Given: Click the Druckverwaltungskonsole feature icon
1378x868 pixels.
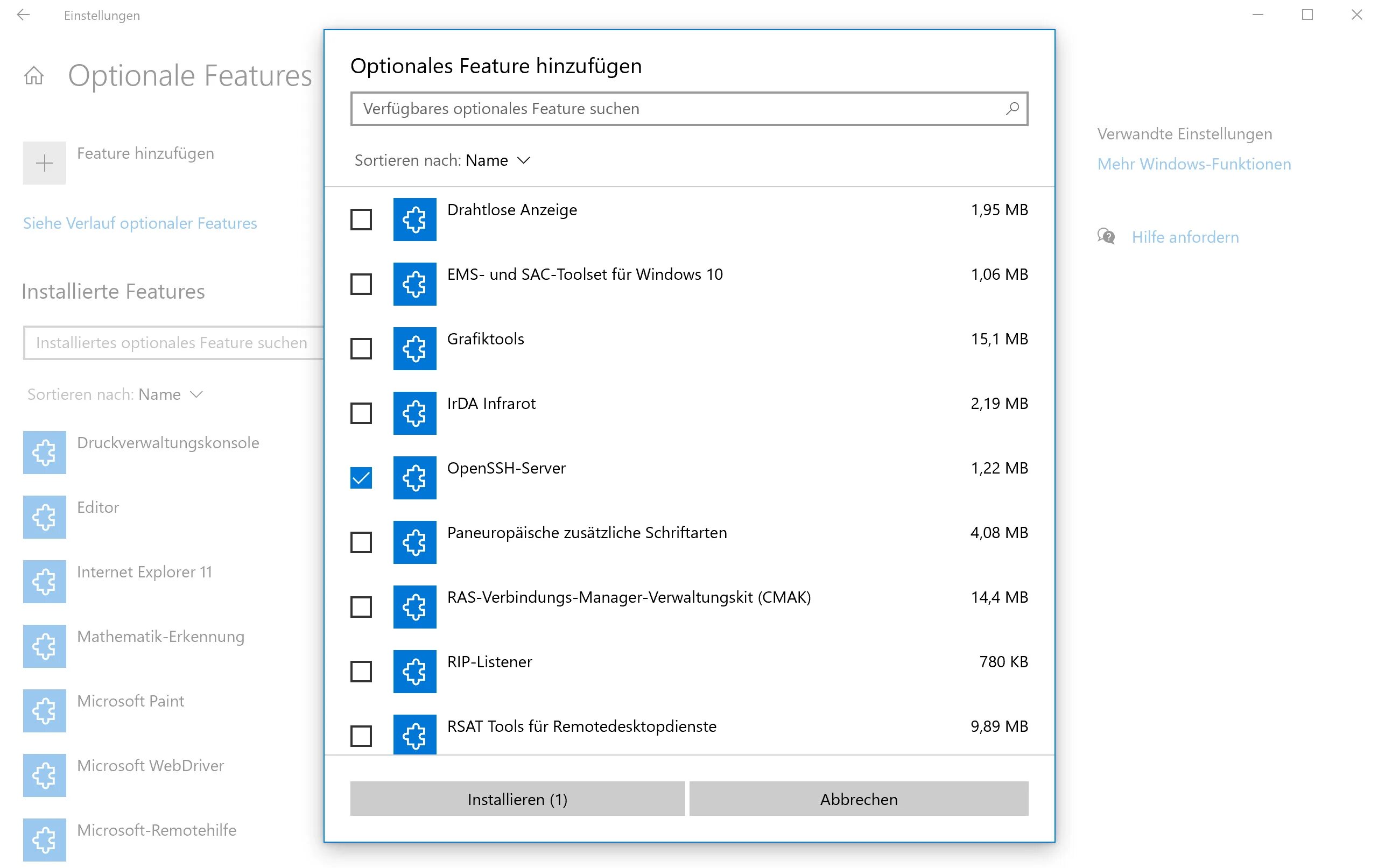Looking at the screenshot, I should (x=45, y=453).
